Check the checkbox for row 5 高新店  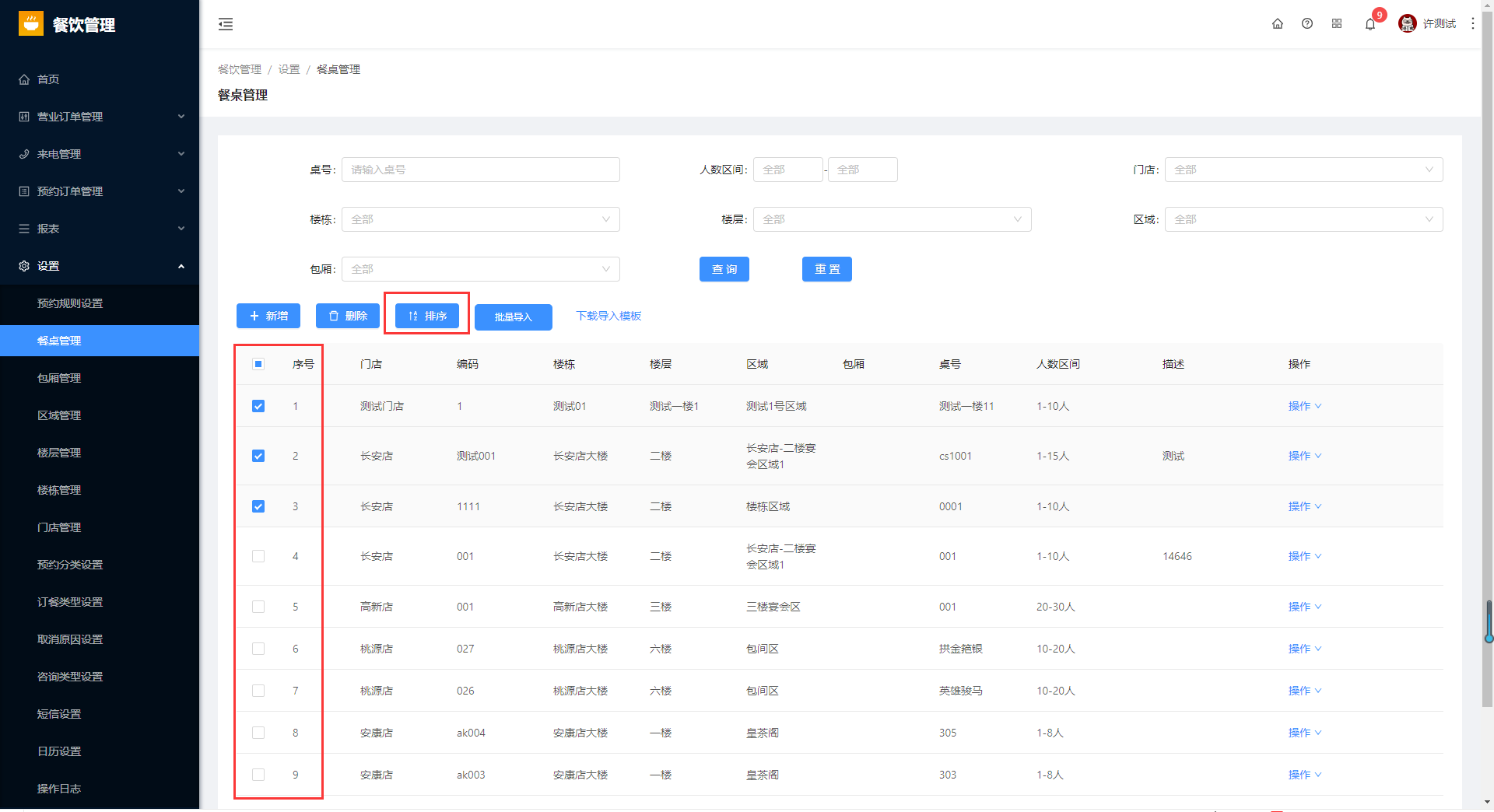tap(258, 607)
